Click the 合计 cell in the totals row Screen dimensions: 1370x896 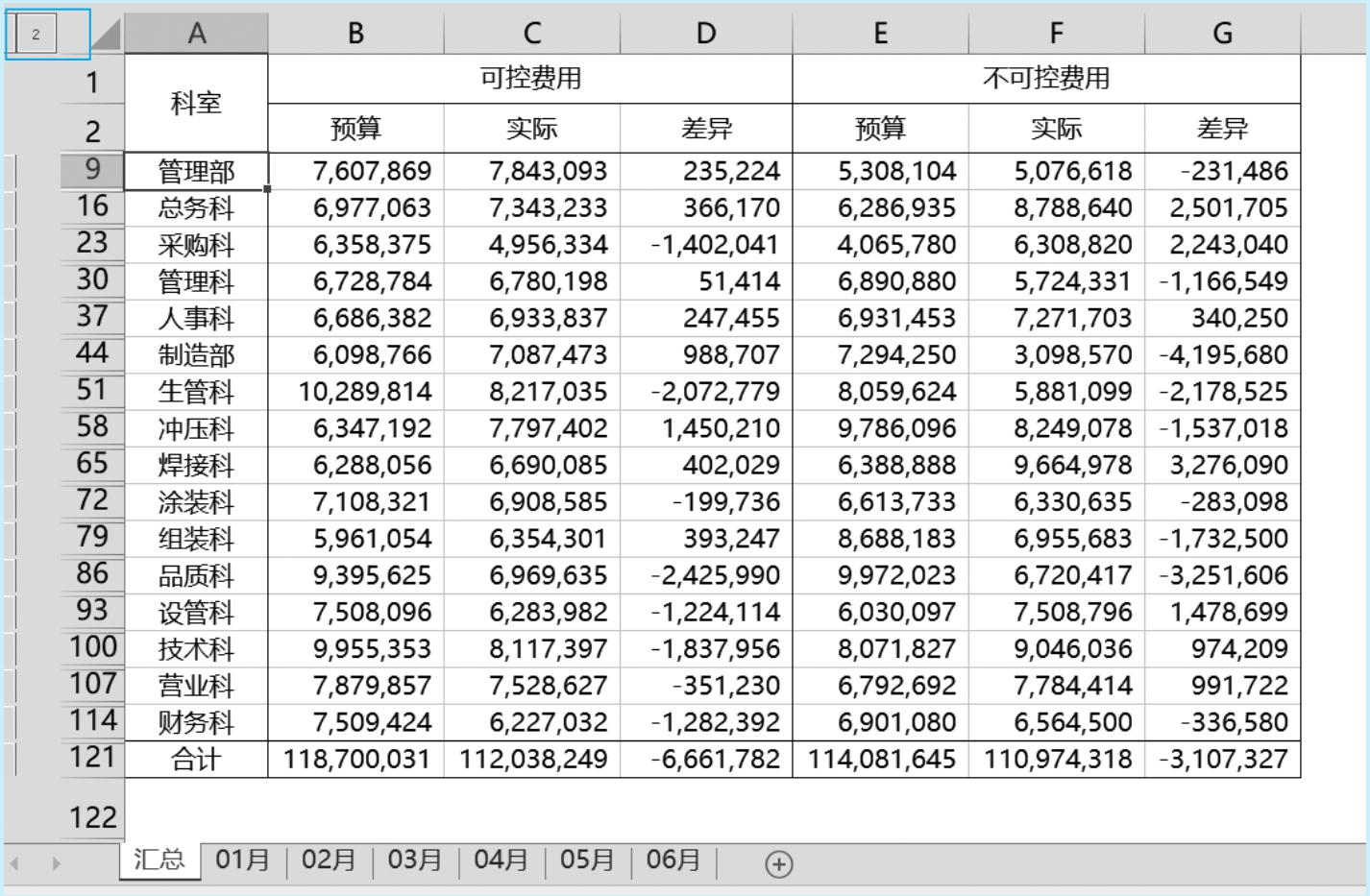(196, 760)
